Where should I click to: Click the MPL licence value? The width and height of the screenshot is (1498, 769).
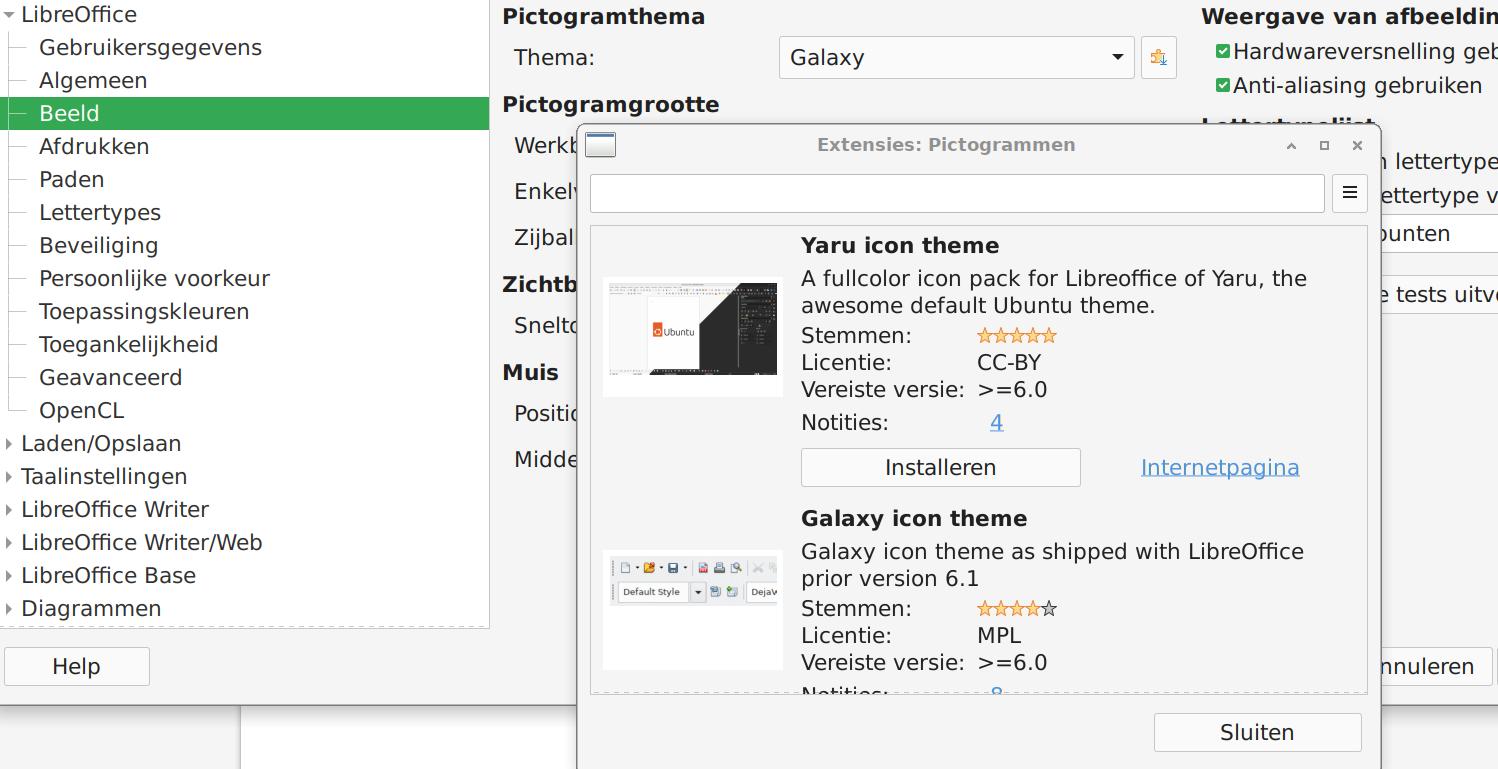tap(999, 635)
